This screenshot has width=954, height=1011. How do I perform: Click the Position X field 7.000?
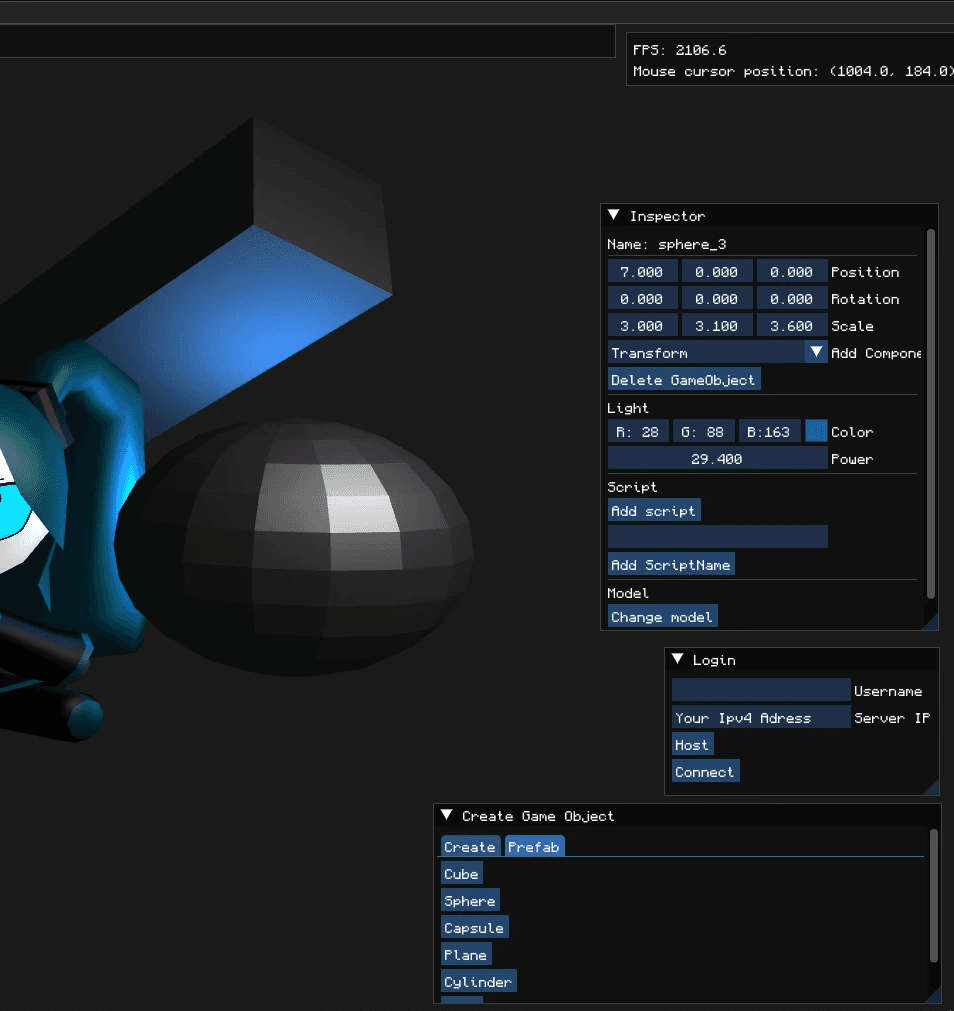click(x=642, y=271)
